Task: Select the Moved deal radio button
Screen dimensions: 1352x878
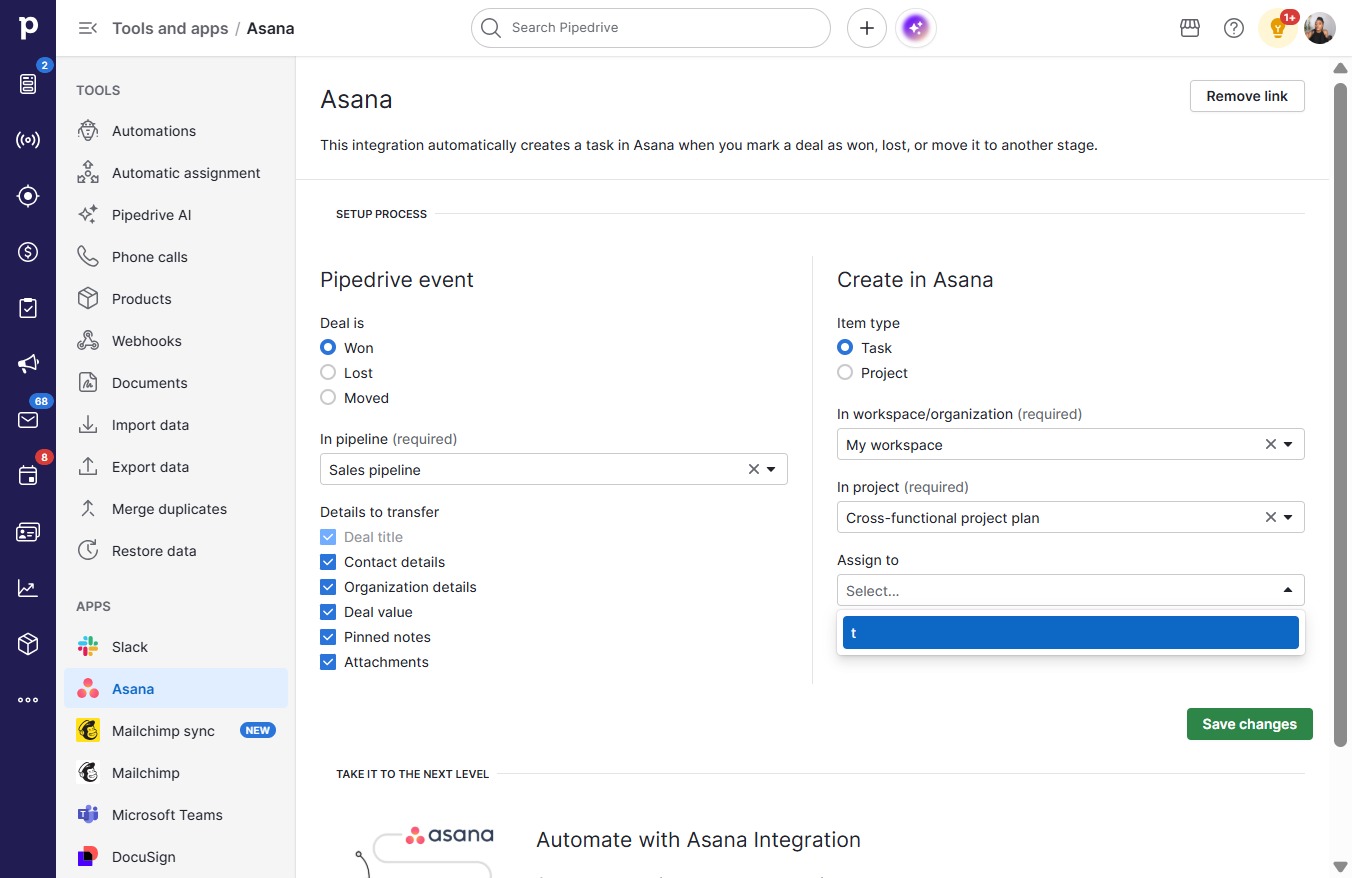Action: click(328, 398)
